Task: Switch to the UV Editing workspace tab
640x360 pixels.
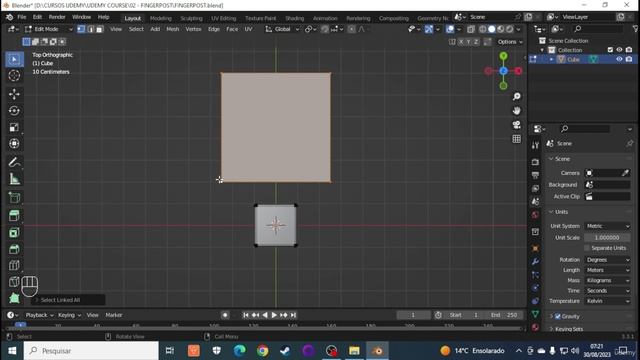Action: (x=223, y=18)
